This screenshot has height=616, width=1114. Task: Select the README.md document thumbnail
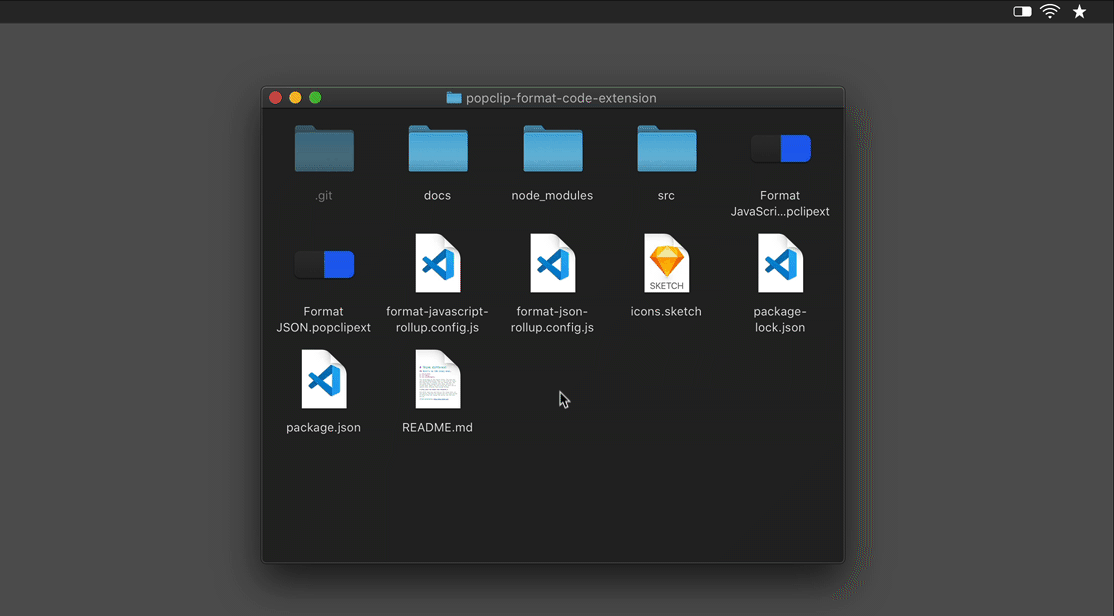[438, 379]
